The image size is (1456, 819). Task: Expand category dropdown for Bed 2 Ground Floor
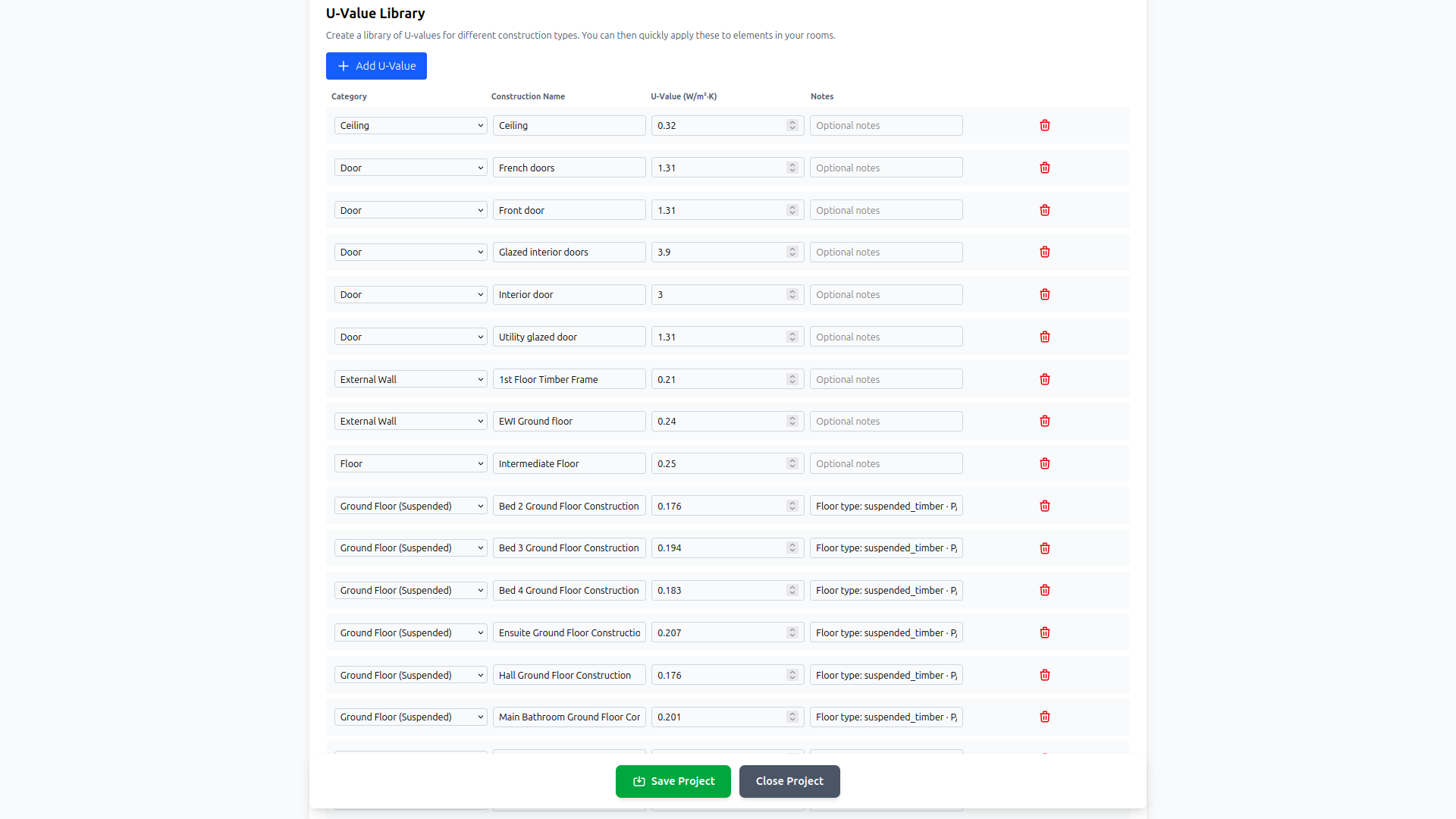click(x=410, y=506)
